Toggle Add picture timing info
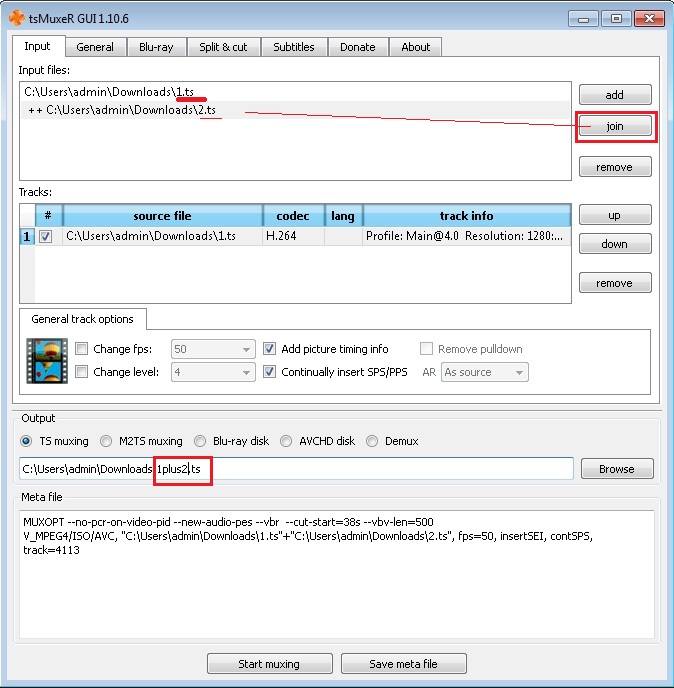674x688 pixels. point(269,349)
